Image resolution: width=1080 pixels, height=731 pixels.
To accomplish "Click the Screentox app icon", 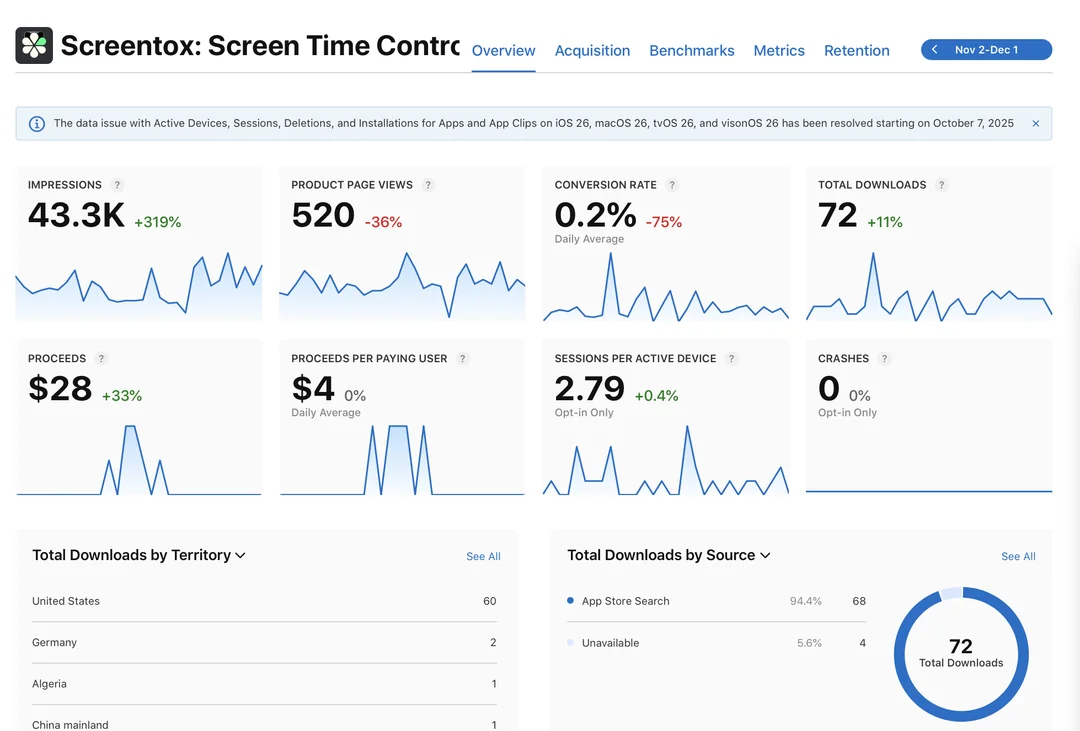I will (34, 45).
